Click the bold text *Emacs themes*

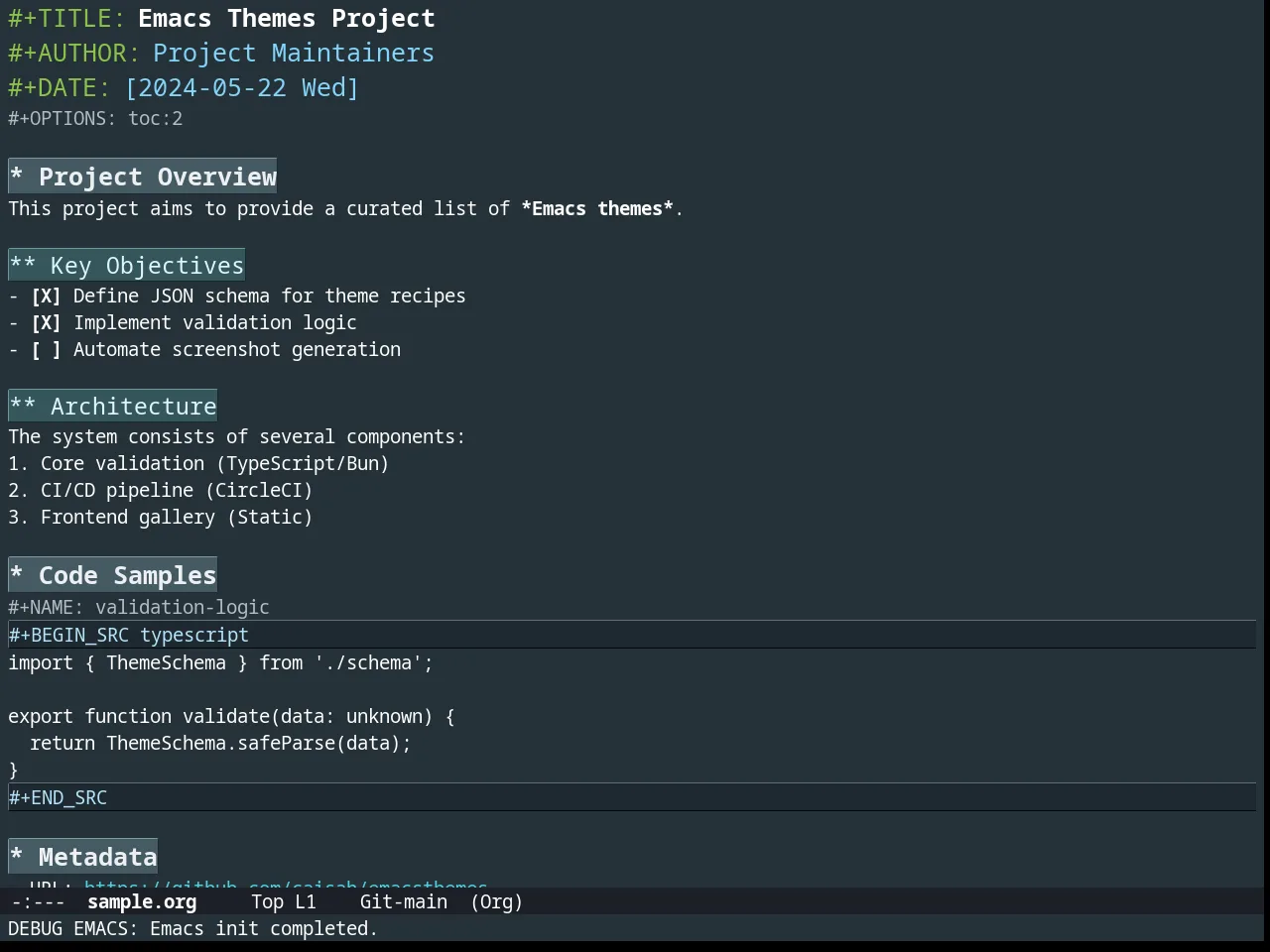tap(598, 208)
